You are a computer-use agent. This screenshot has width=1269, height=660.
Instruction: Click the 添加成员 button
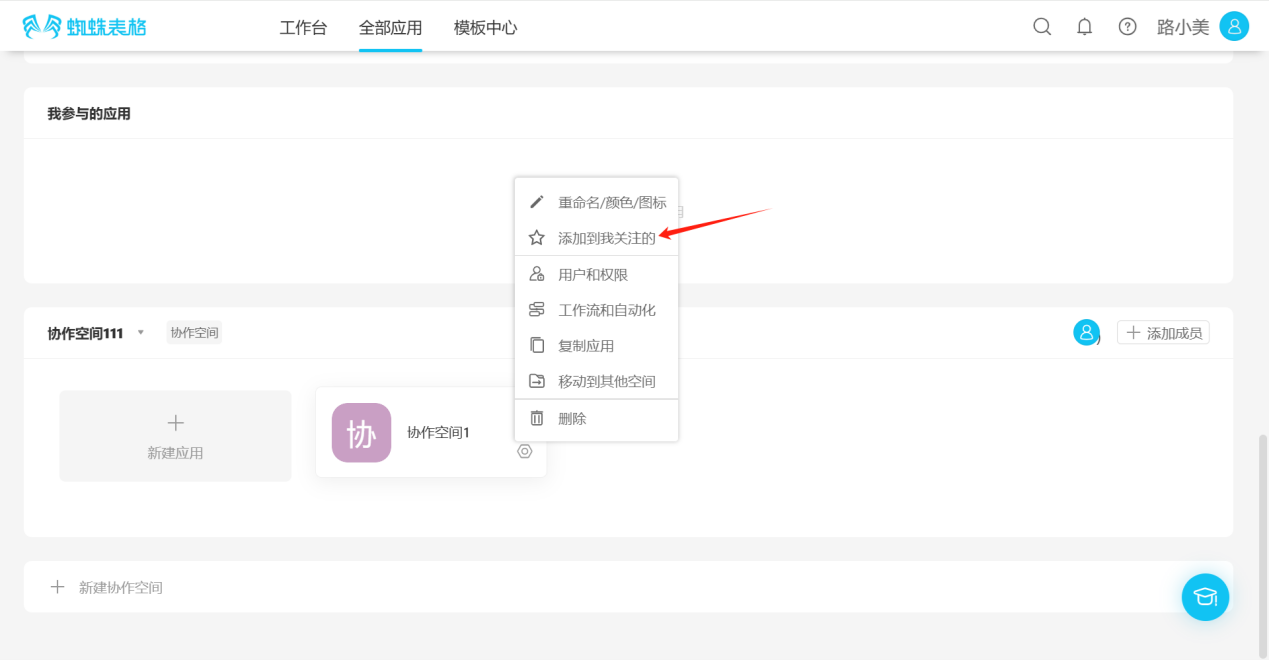click(1163, 333)
